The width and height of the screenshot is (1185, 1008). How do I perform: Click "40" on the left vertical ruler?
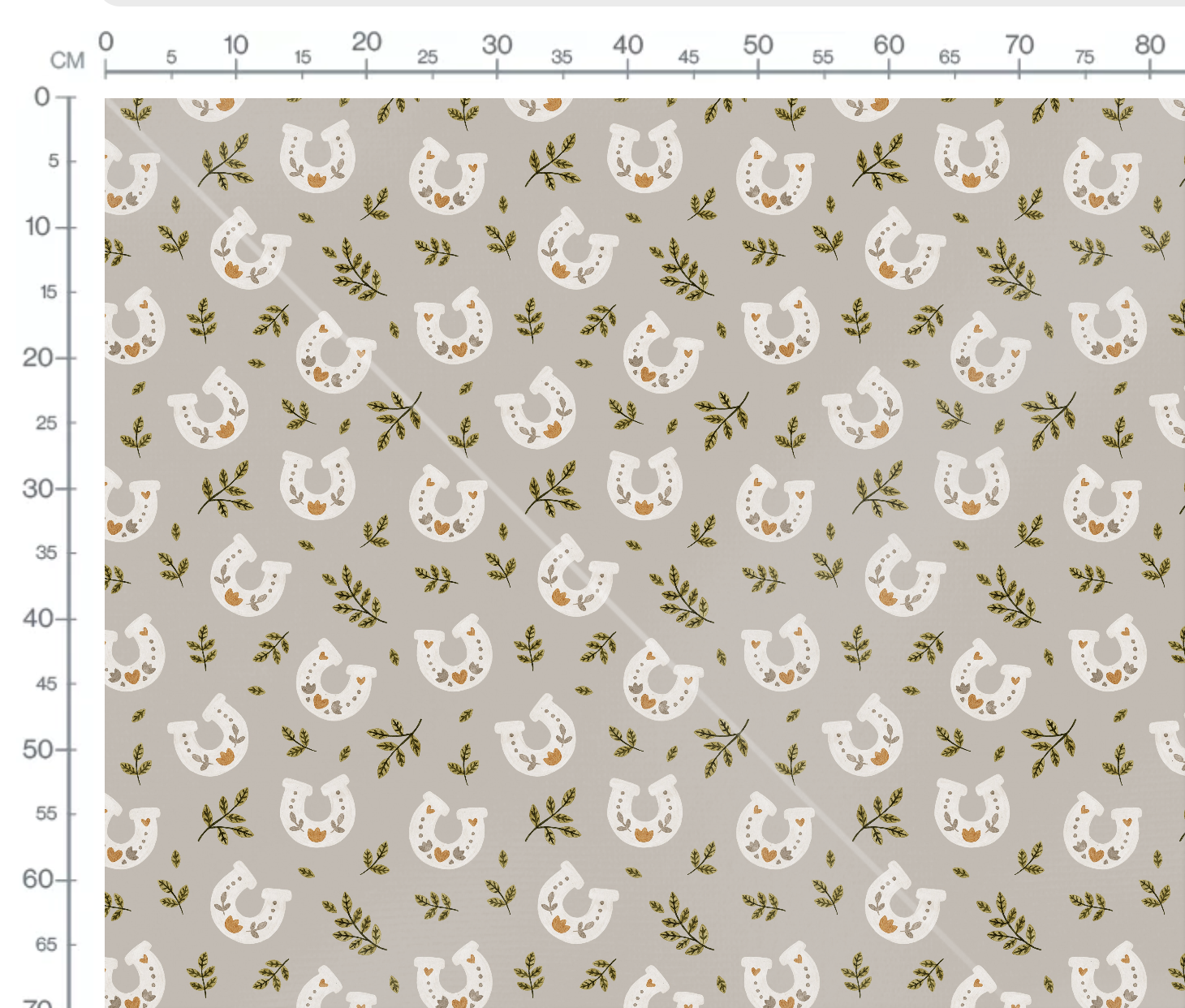pos(37,618)
